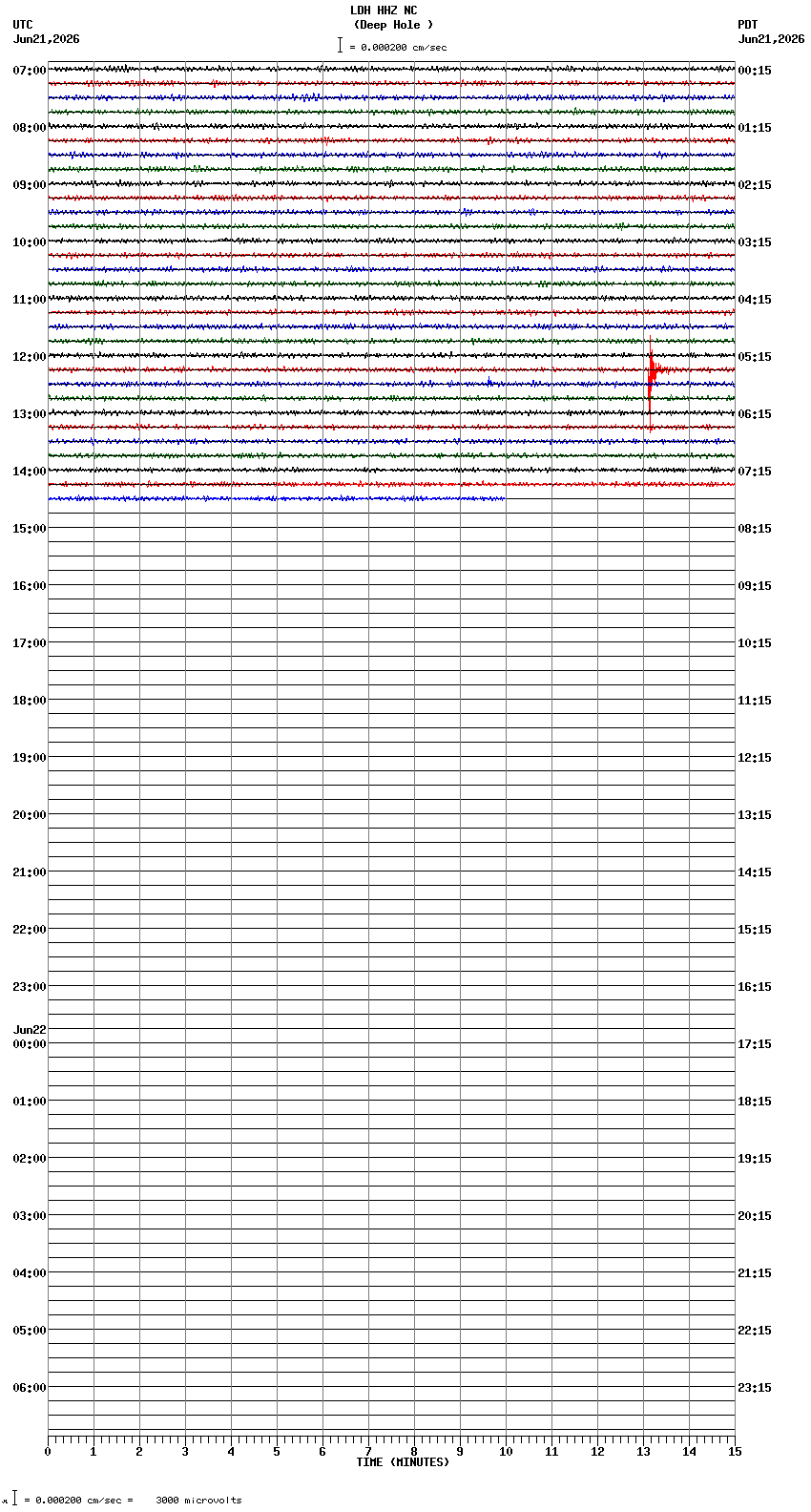
Task: Click the '12:15' PDT time label
Action: [755, 758]
